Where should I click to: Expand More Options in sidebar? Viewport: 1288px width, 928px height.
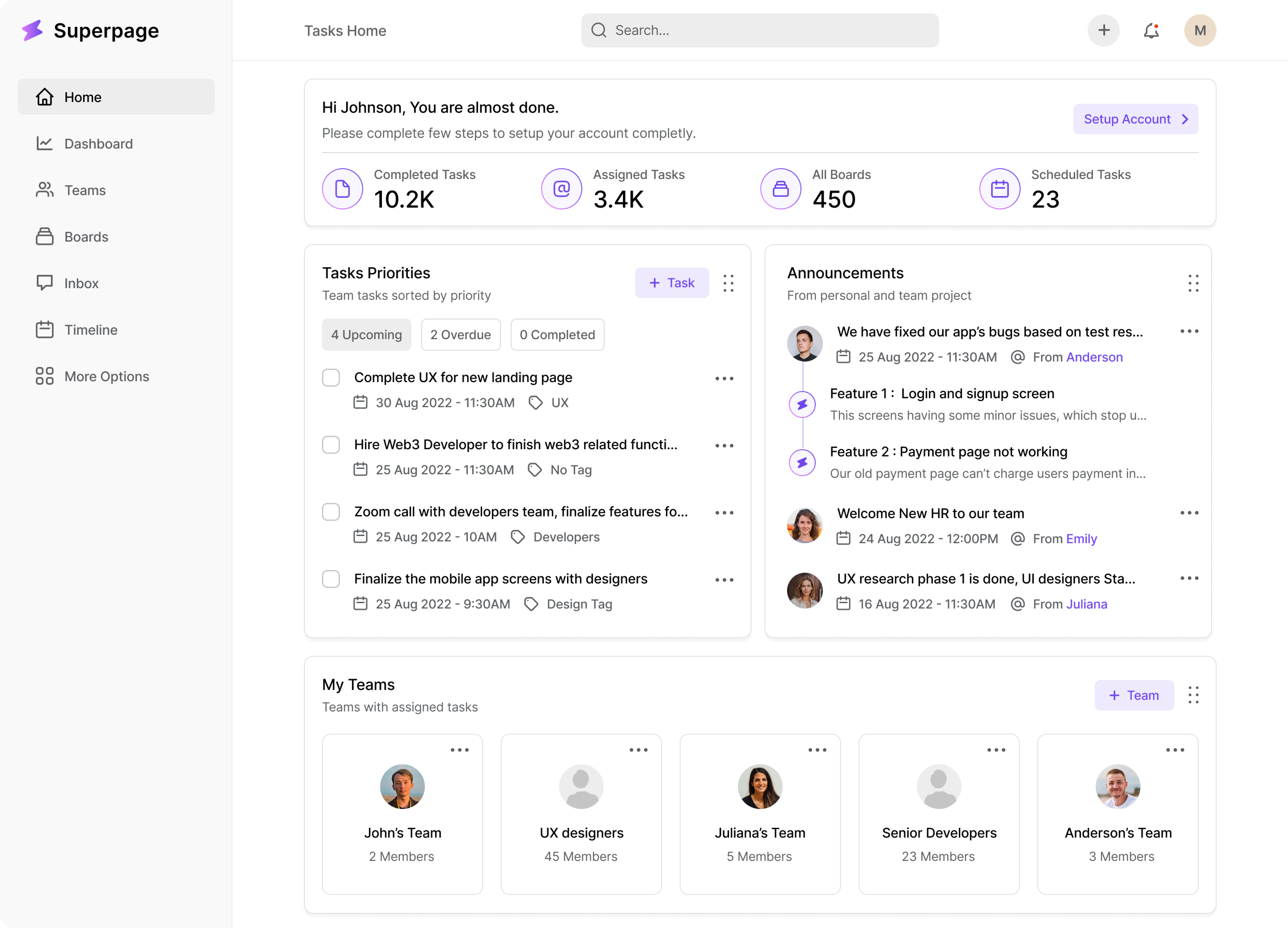106,376
